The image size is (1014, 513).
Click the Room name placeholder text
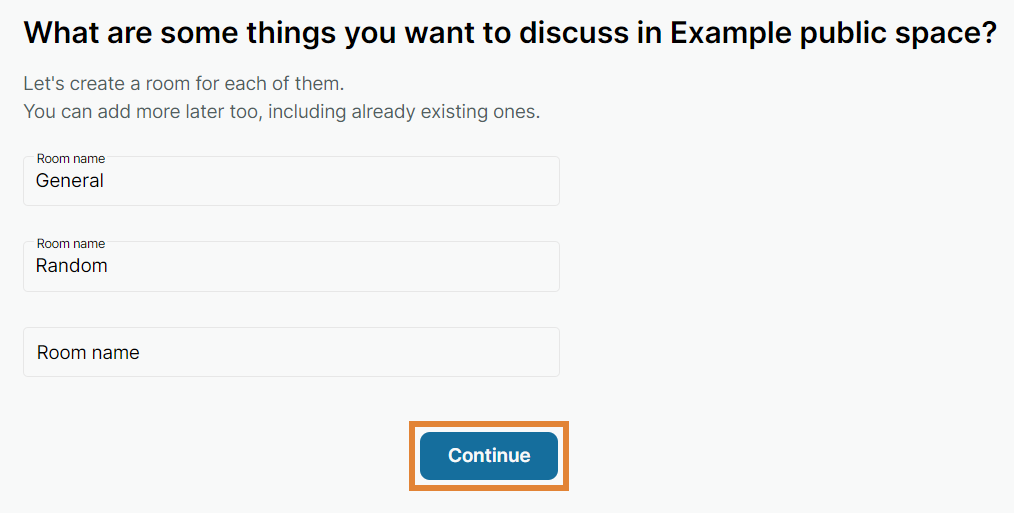coord(88,353)
